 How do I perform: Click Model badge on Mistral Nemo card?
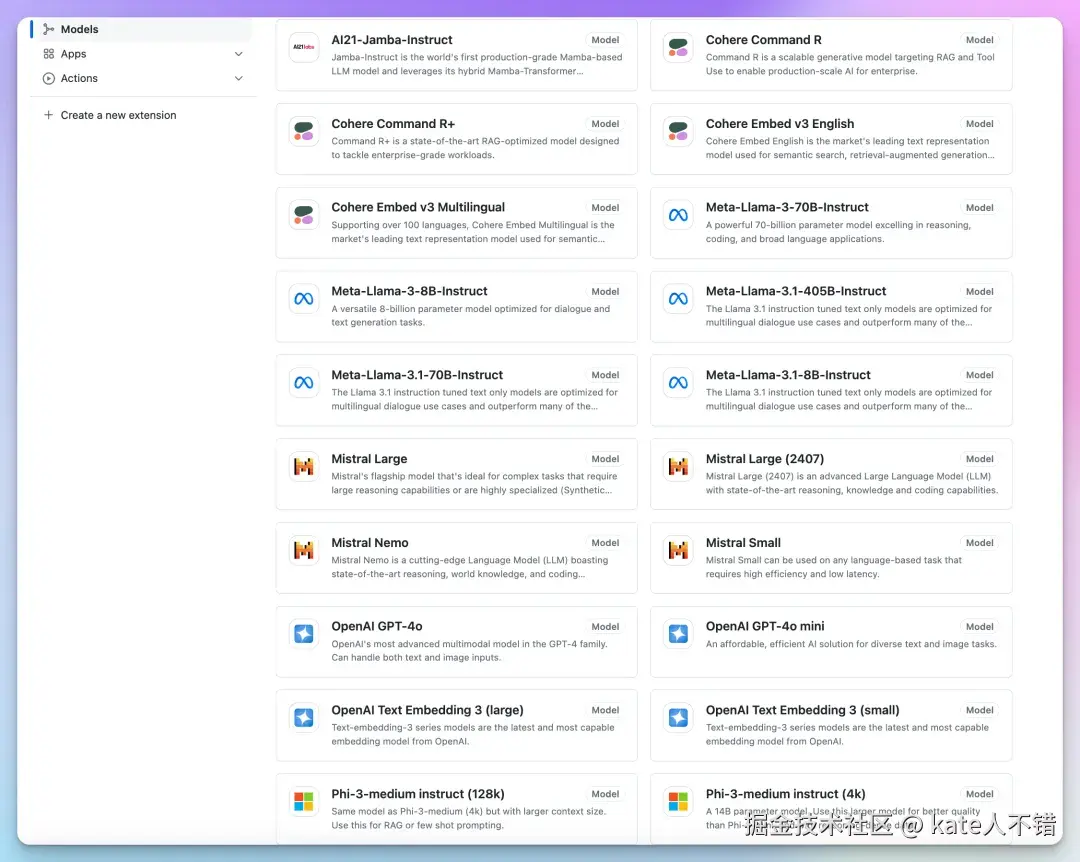click(605, 543)
